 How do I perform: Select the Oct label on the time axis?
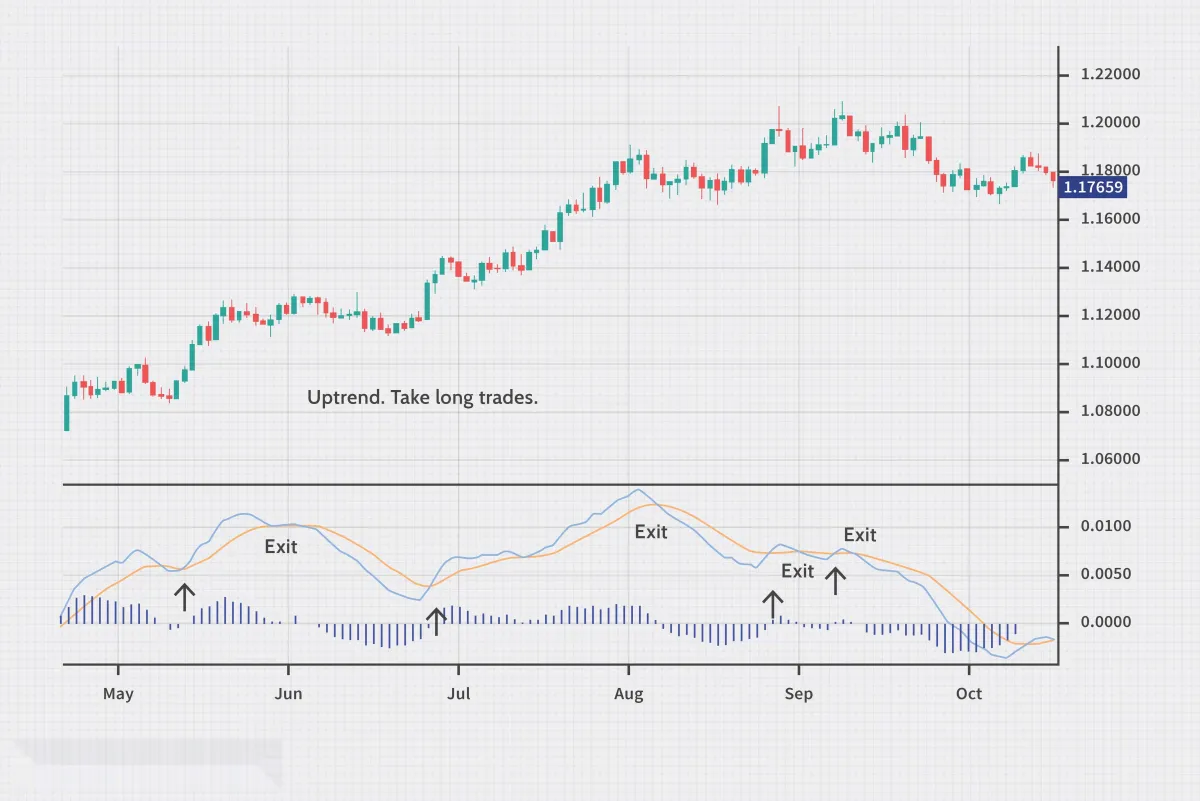pyautogui.click(x=968, y=693)
